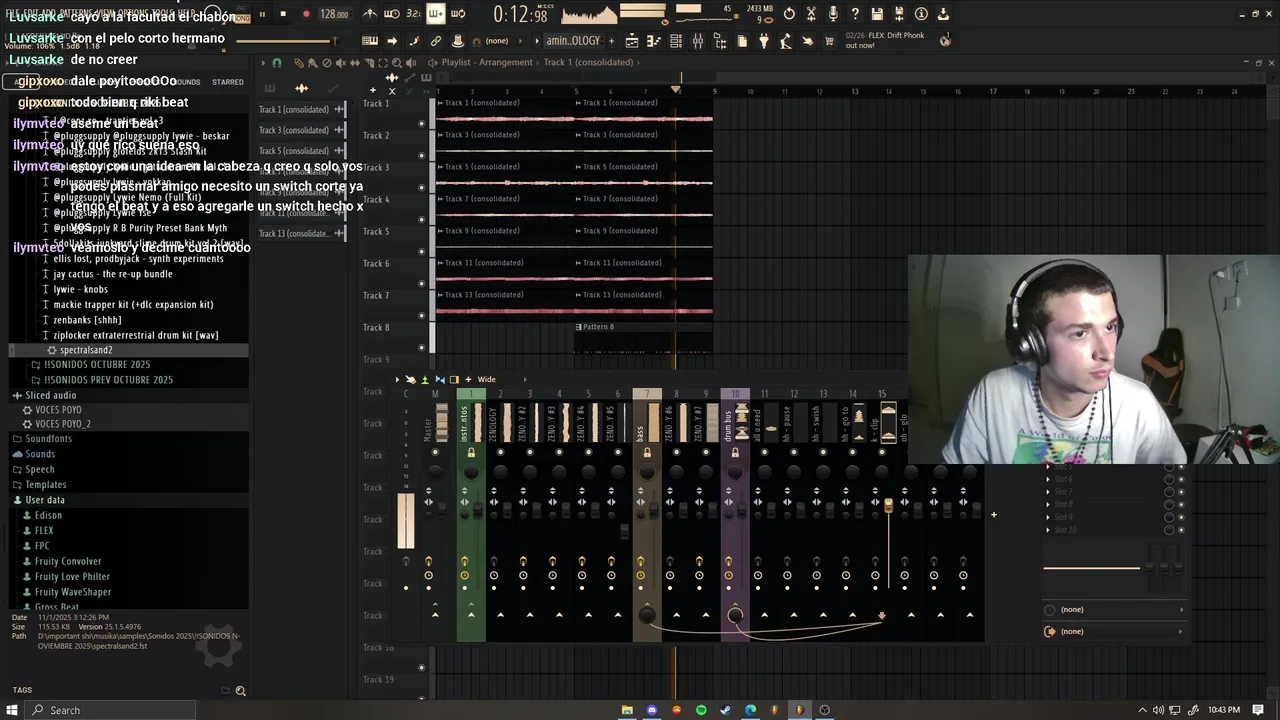Image resolution: width=1280 pixels, height=720 pixels.
Task: Open project info with the i icon
Action: tap(921, 14)
